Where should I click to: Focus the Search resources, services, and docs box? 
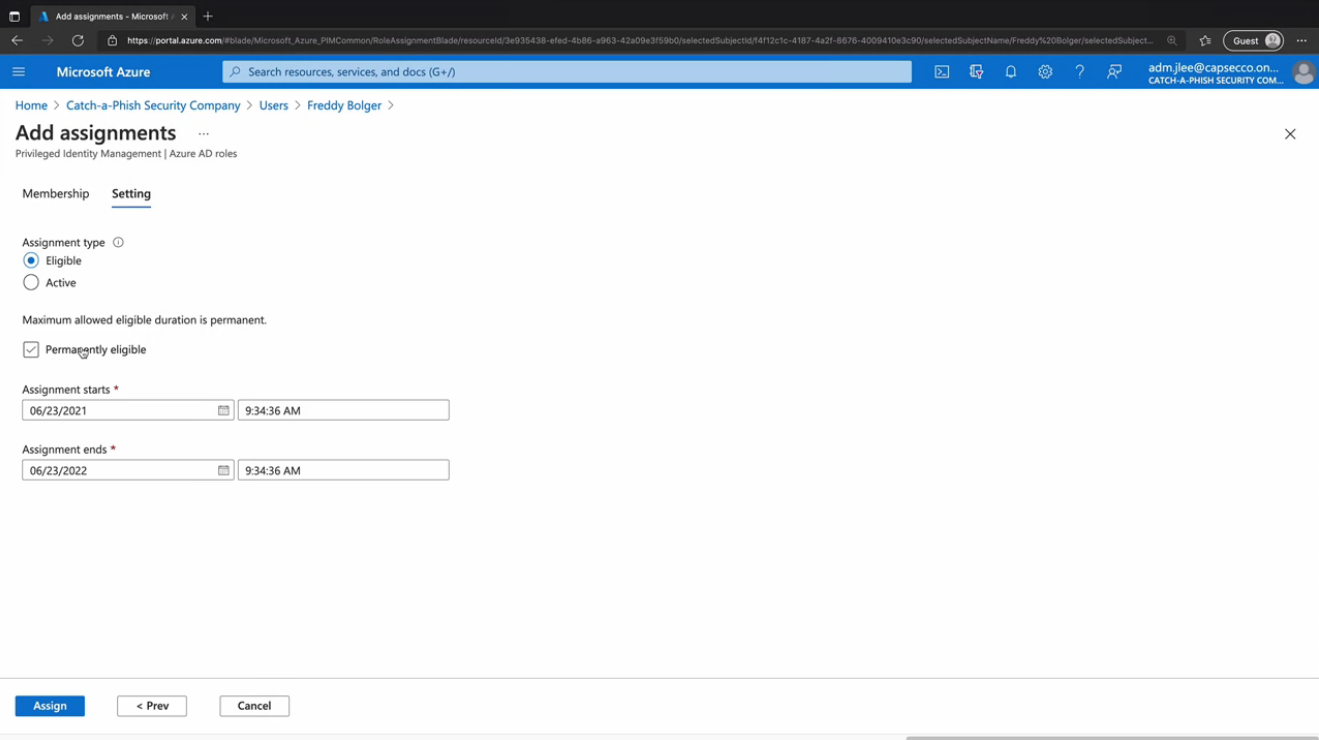567,72
